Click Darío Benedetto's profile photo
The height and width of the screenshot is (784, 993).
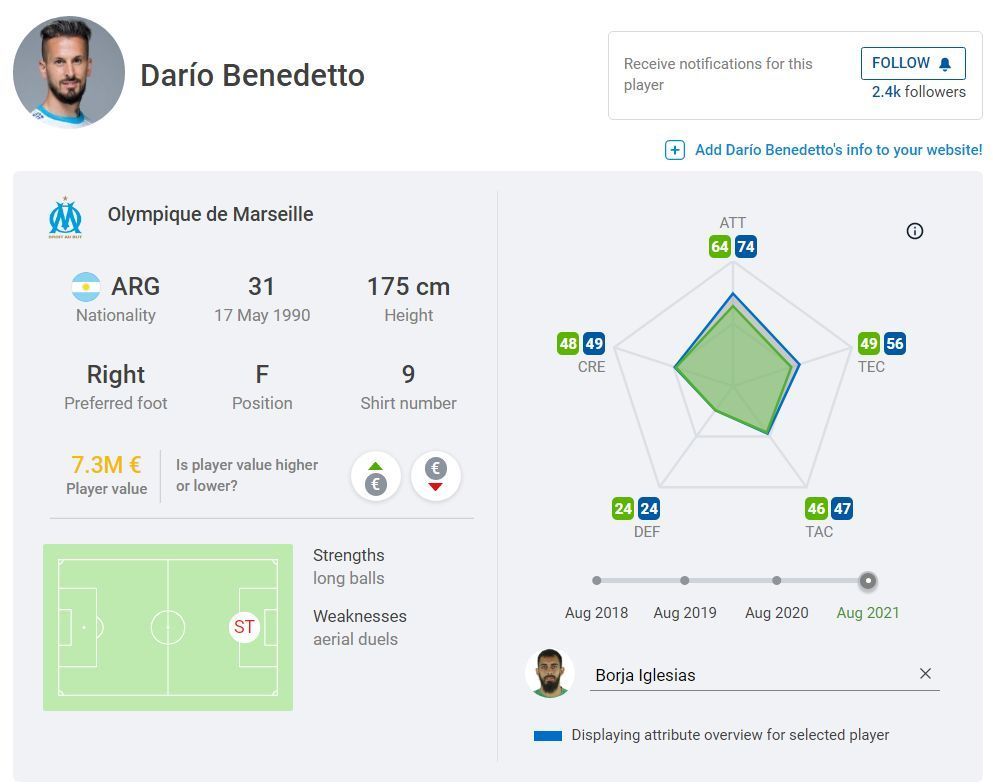pyautogui.click(x=69, y=72)
